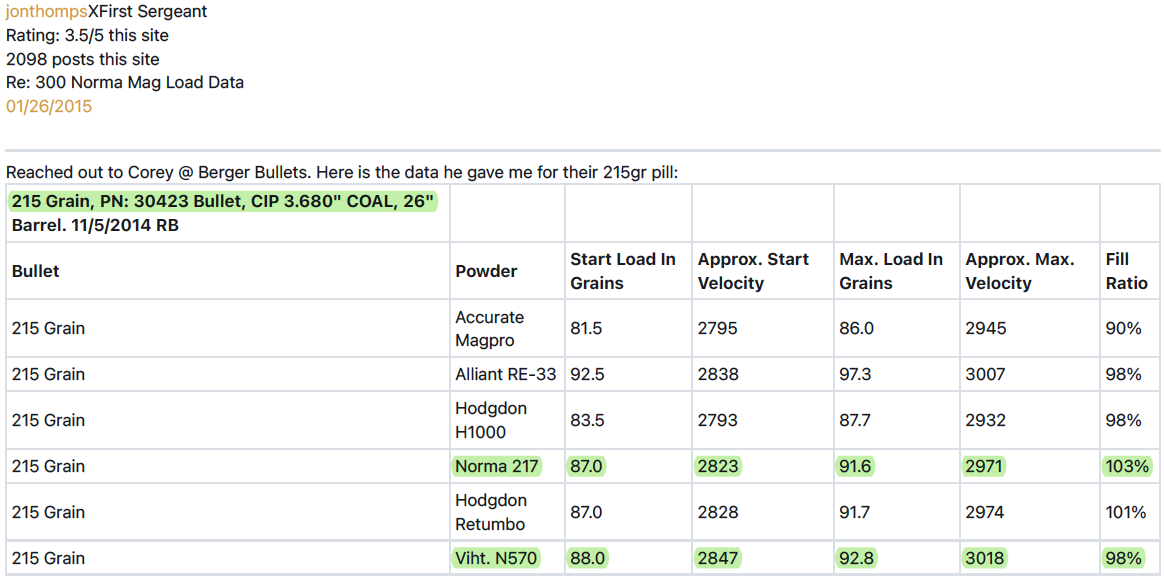This screenshot has width=1164, height=580.
Task: Click the Approx. Max. Velocity header
Action: coord(1019,271)
